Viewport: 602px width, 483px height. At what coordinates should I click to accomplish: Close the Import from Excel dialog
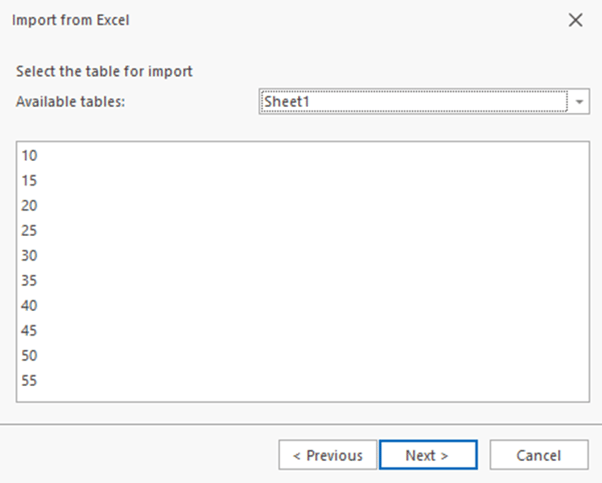click(575, 20)
